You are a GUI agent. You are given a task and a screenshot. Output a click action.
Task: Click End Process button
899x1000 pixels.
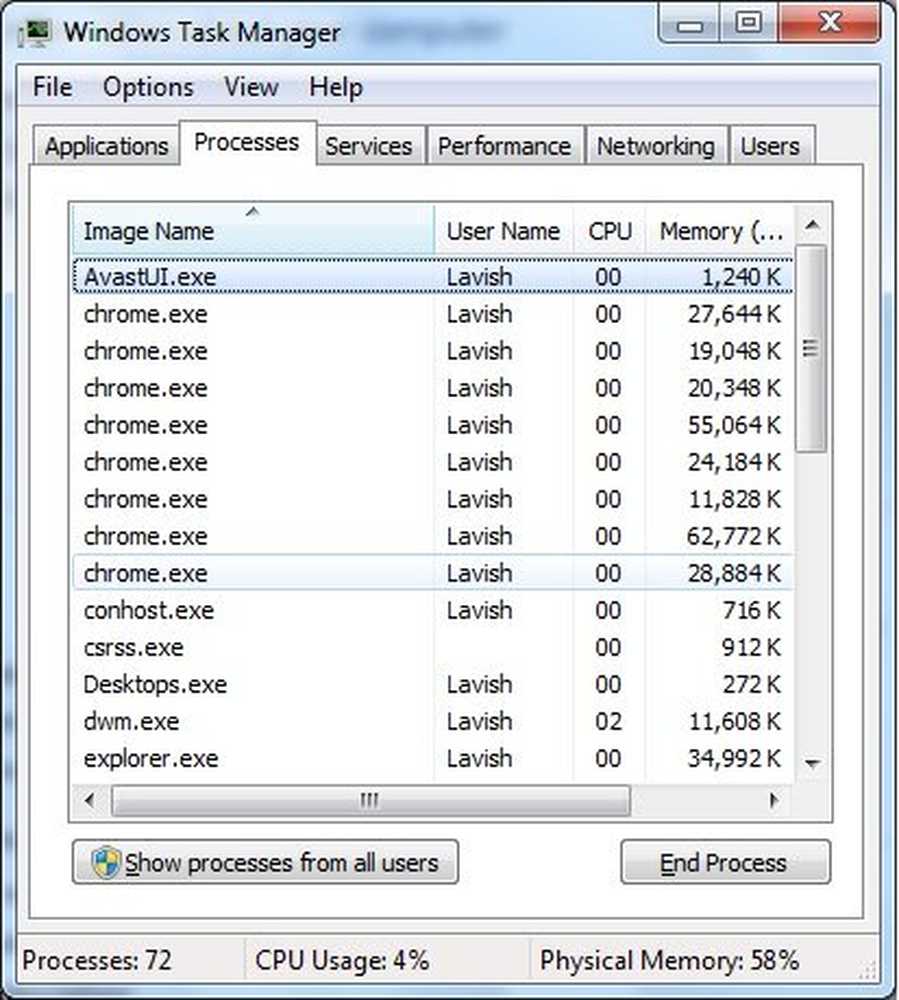(725, 862)
